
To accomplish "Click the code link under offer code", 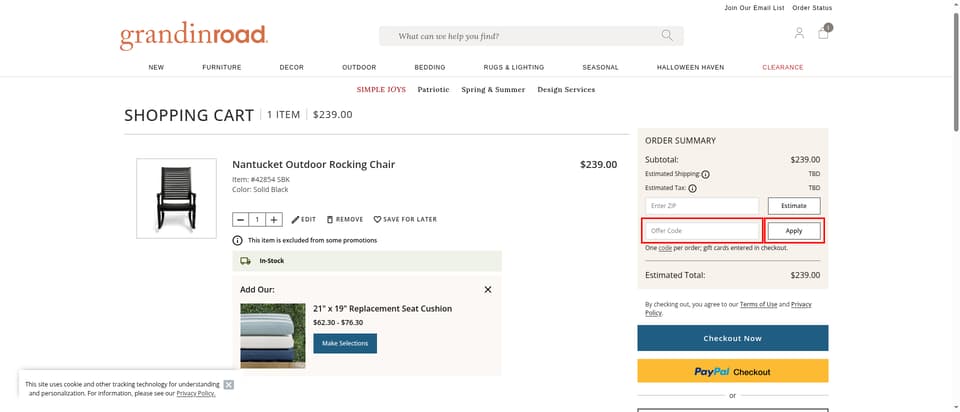I will coord(665,248).
